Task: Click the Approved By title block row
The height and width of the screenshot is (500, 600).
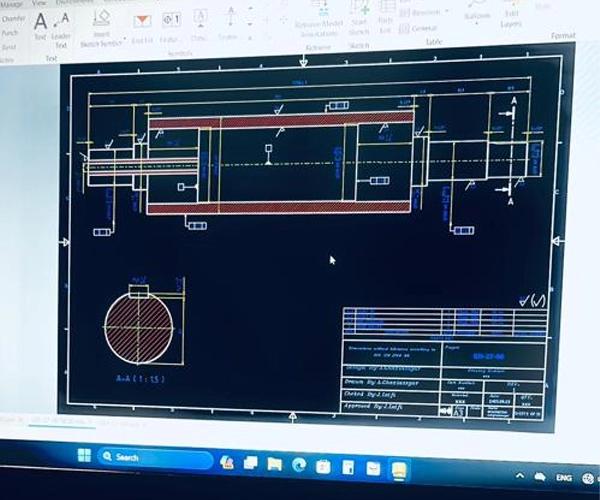Action: 389,407
